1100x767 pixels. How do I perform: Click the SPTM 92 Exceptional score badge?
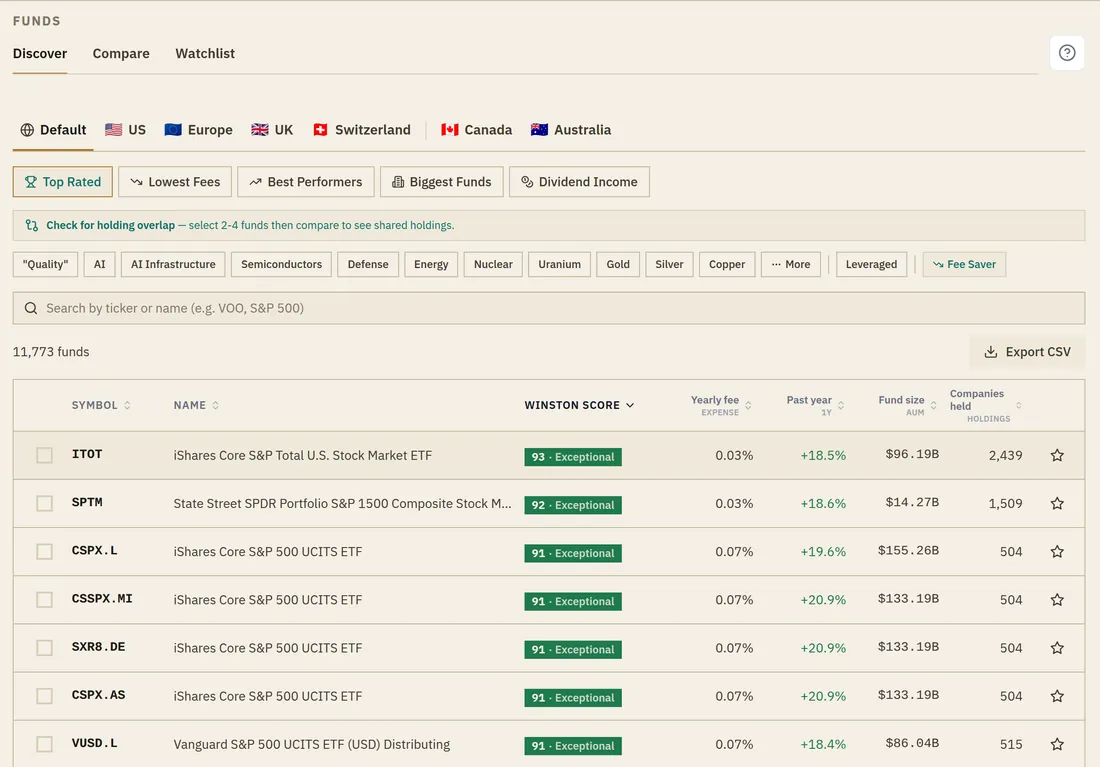tap(572, 505)
